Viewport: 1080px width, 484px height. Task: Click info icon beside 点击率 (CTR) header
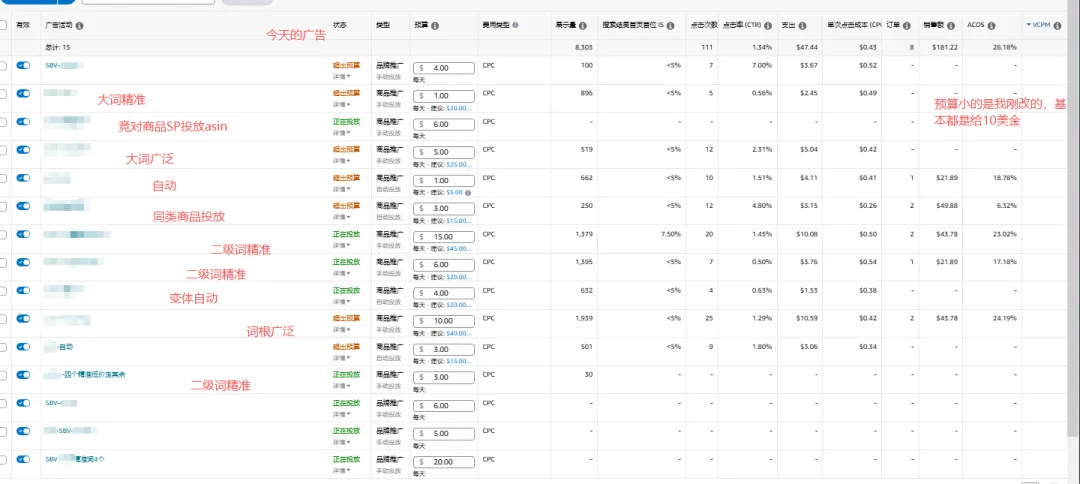point(767,26)
